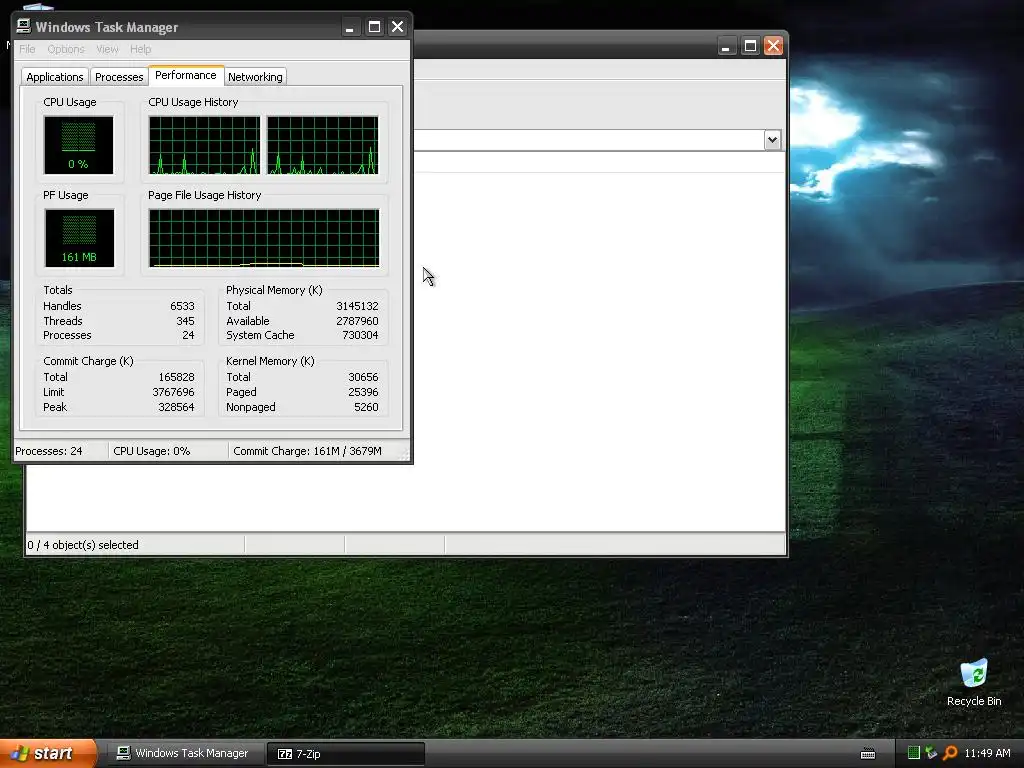Minimize the Task Manager window
This screenshot has height=768, width=1024.
coord(350,27)
